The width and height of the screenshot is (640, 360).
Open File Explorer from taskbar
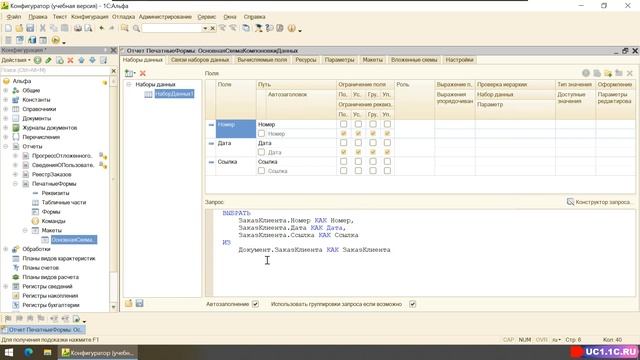coord(47,352)
